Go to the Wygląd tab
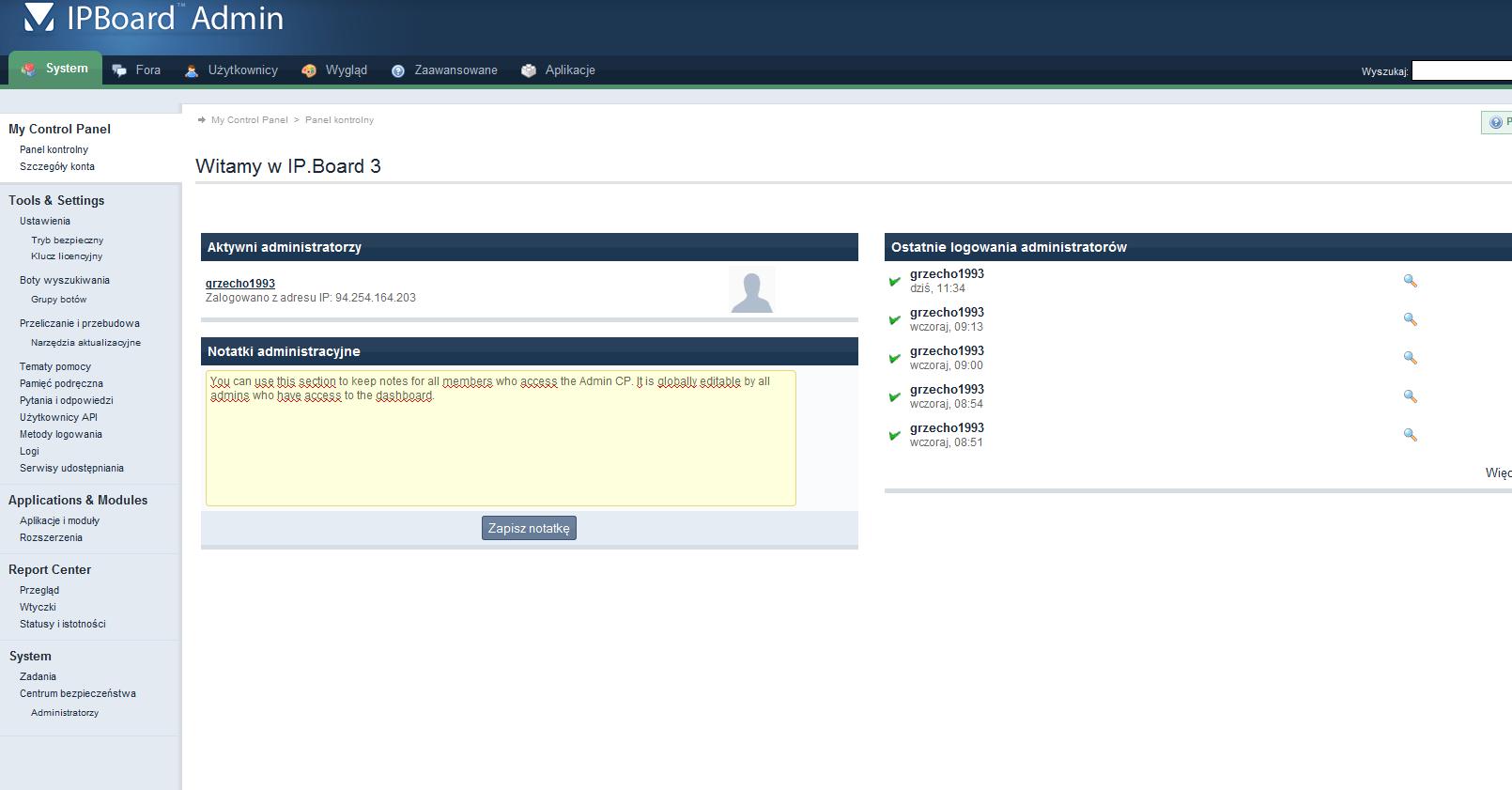This screenshot has width=1512, height=790. (334, 70)
